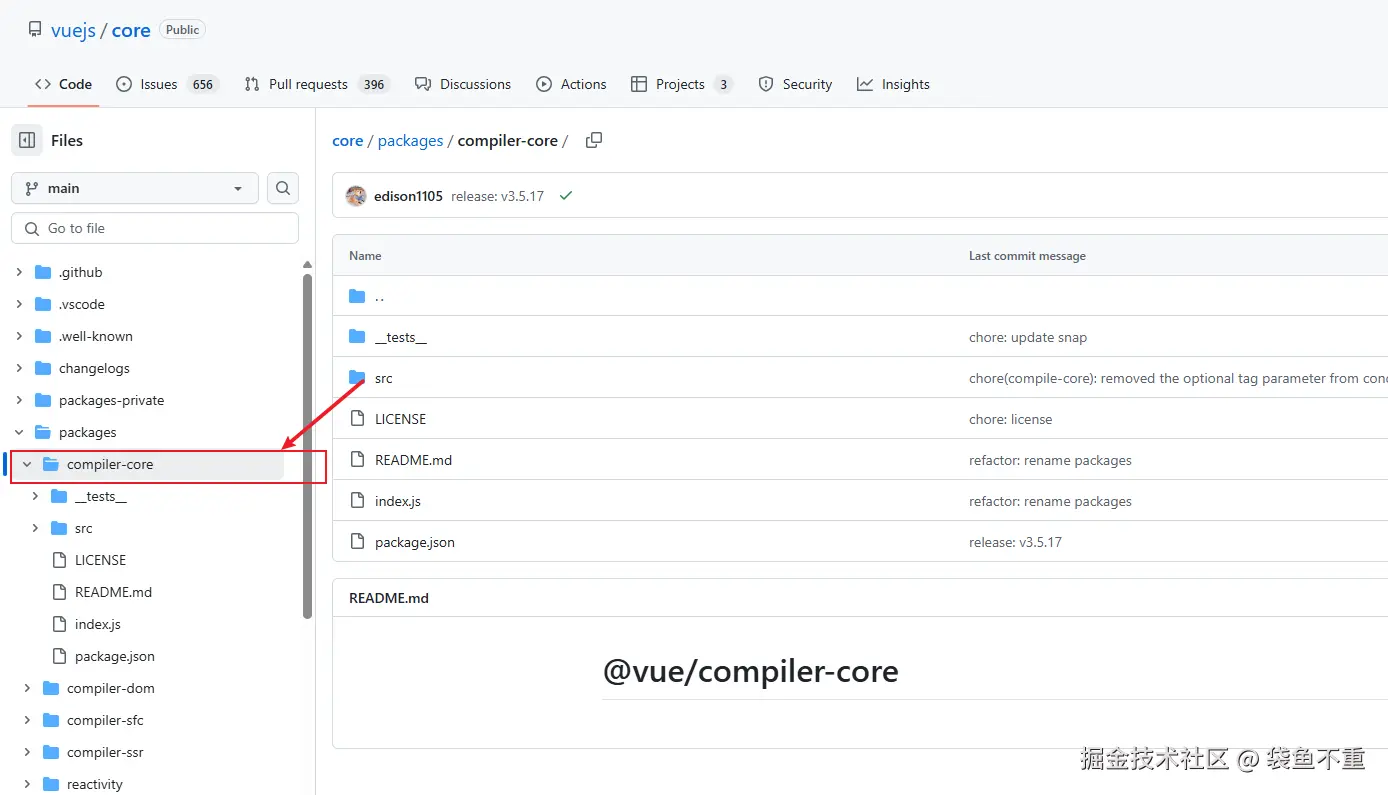
Task: Expand the .github folder chevron
Action: tap(19, 272)
